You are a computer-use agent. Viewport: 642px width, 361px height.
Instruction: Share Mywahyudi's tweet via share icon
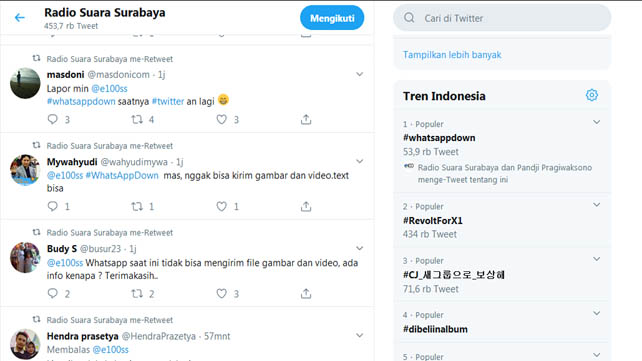pos(306,206)
